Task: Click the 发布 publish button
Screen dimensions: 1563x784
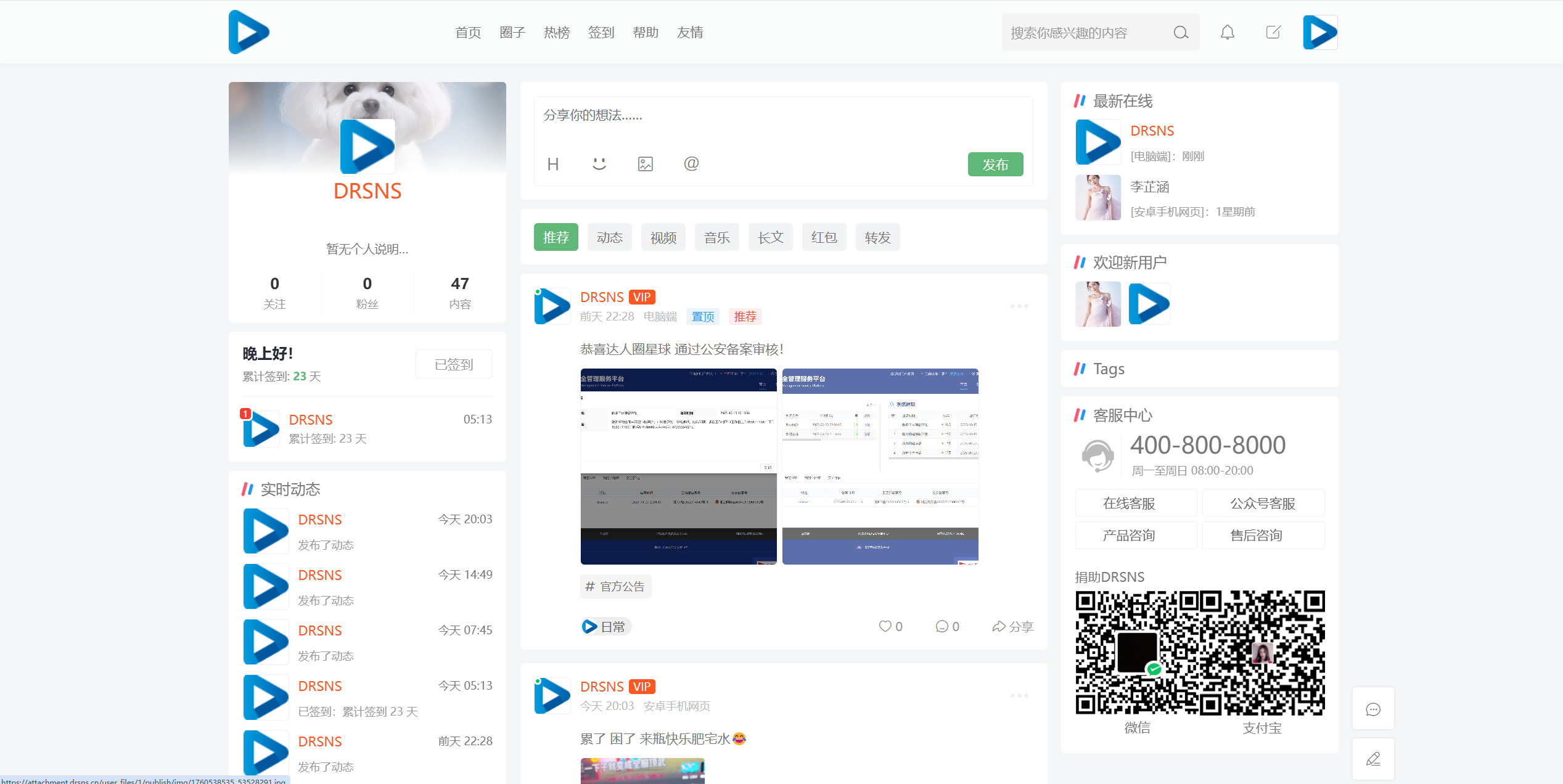Action: point(995,164)
